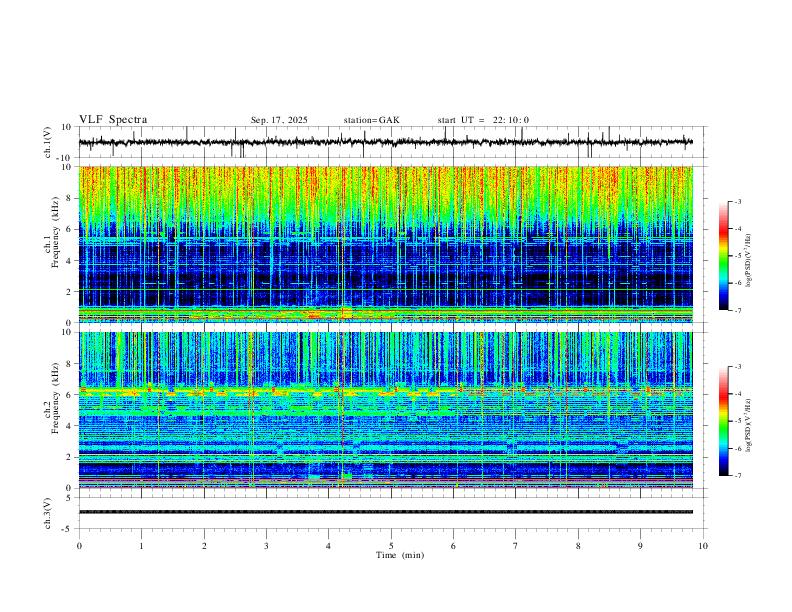Click the time axis tick label "2"
Viewport: 792px width, 612px height.
coord(204,546)
